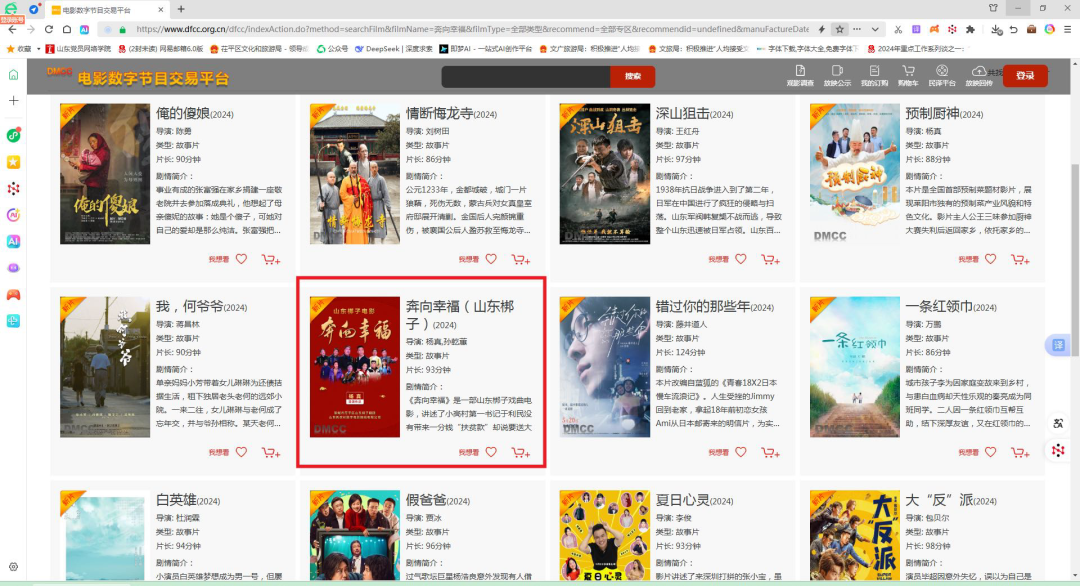Open sidebar settings gear icon
Image resolution: width=1080 pixels, height=586 pixels.
point(13,567)
